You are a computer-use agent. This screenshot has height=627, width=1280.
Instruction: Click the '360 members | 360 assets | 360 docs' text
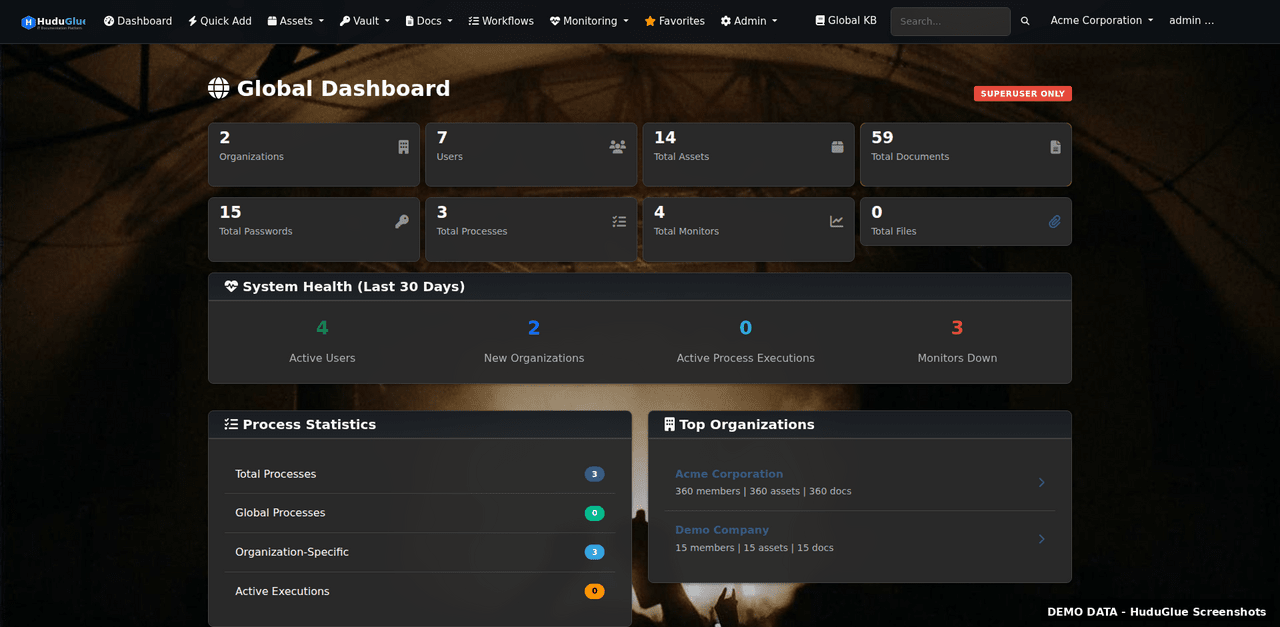pos(763,491)
